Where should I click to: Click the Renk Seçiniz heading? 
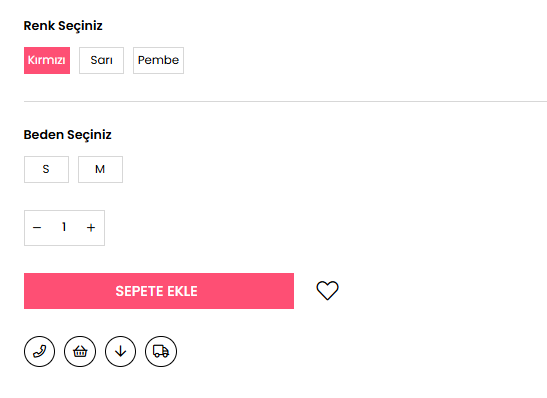point(63,26)
